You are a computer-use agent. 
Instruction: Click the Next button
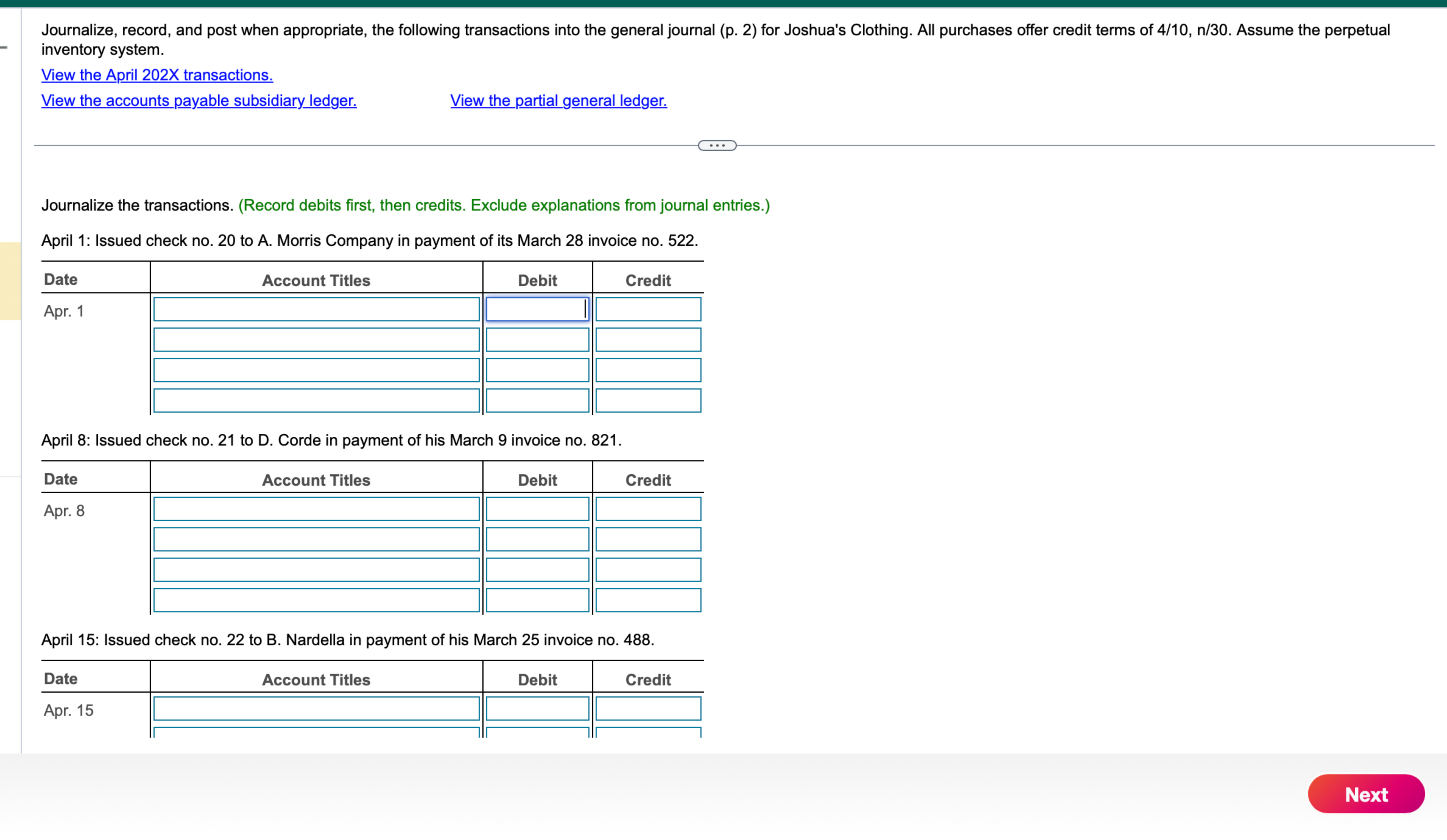tap(1365, 794)
